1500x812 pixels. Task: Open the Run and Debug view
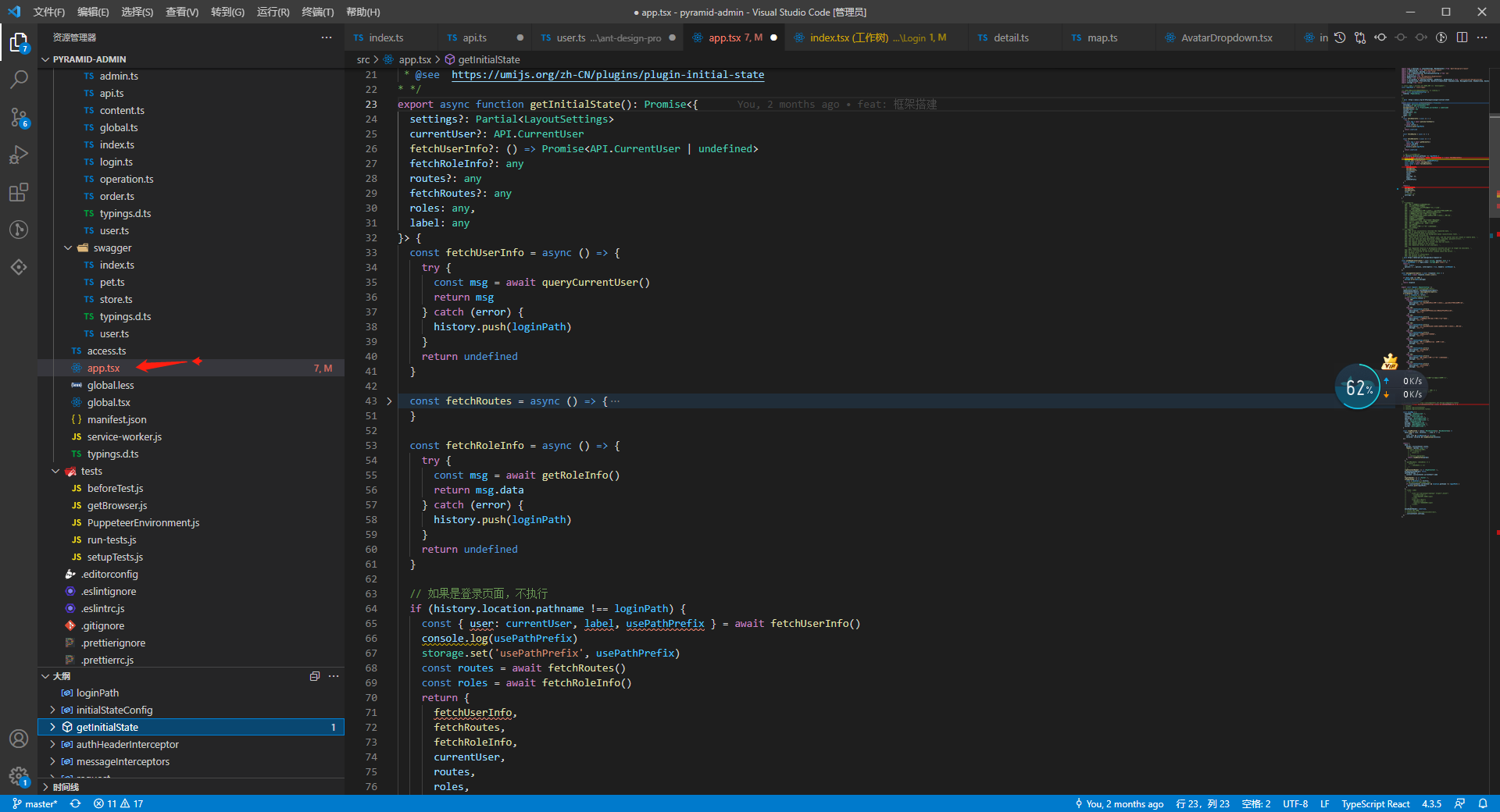[19, 155]
